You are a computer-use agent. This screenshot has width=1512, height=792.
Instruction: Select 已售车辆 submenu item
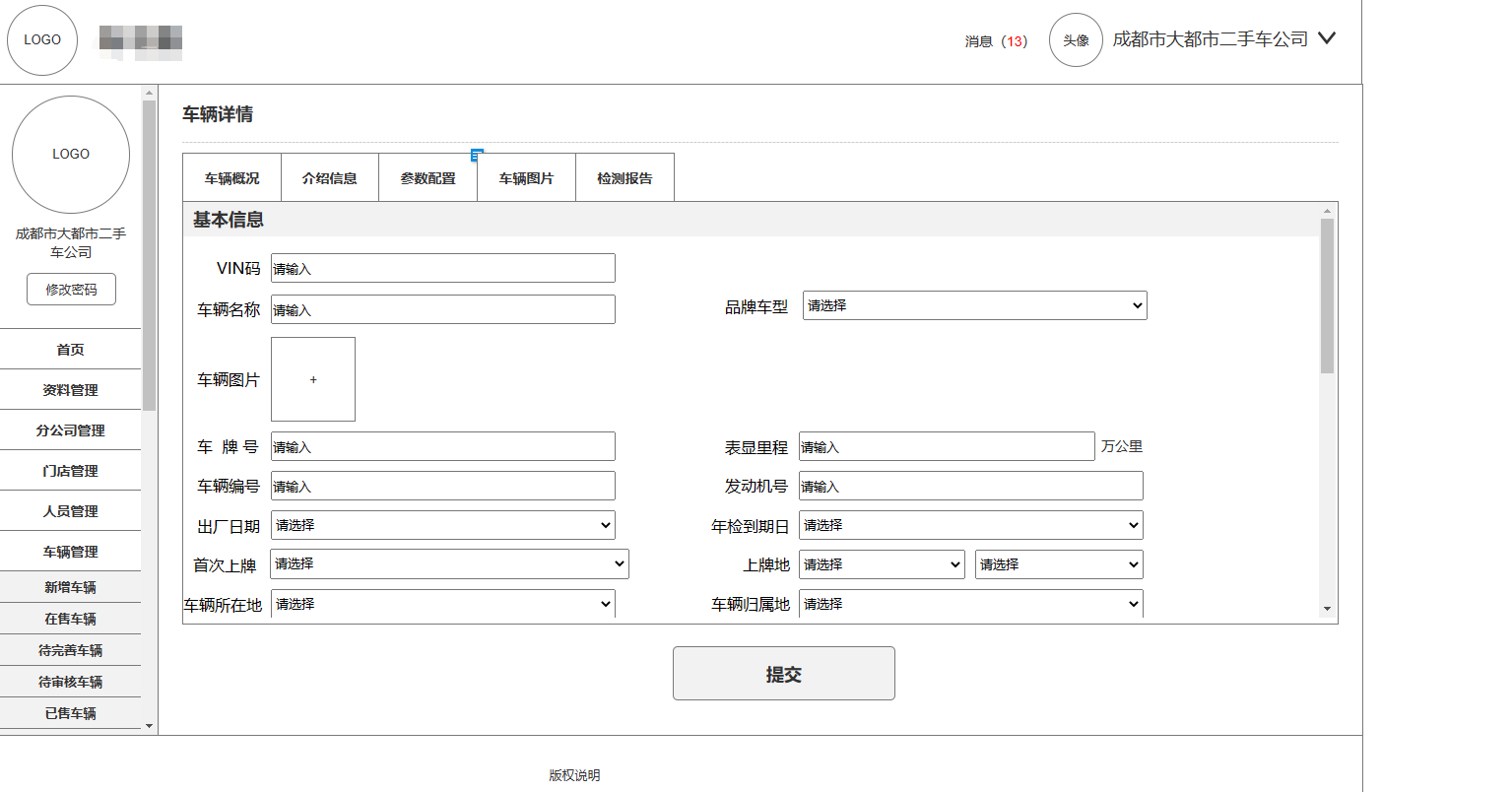pos(71,713)
